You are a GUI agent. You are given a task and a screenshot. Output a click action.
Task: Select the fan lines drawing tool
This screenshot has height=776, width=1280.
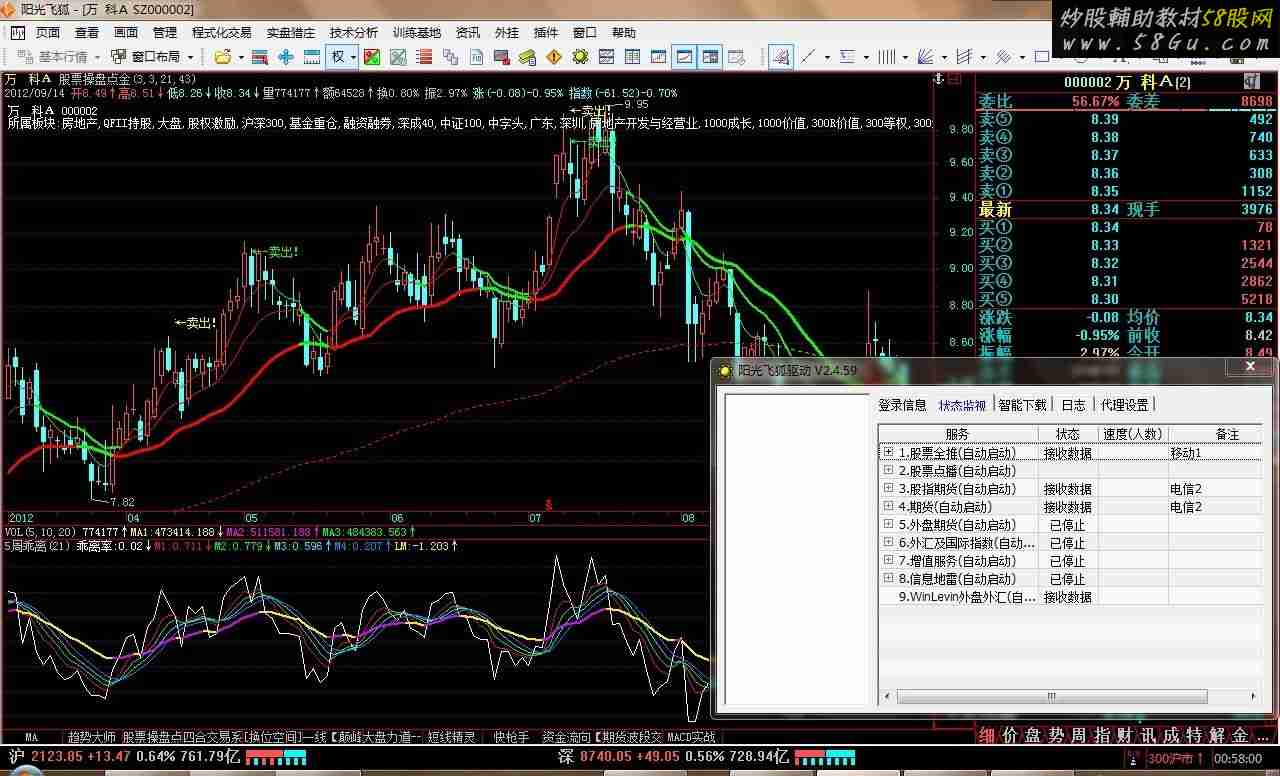[925, 57]
